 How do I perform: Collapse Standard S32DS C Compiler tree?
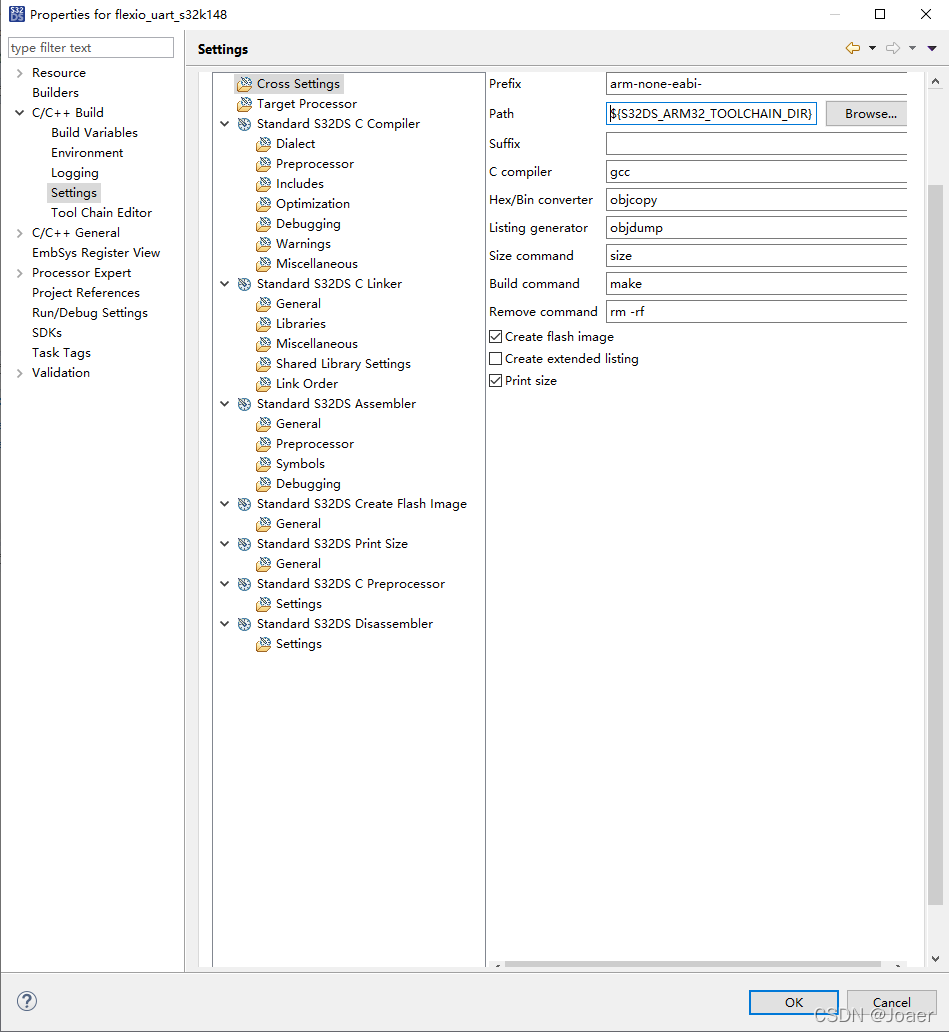coord(224,124)
